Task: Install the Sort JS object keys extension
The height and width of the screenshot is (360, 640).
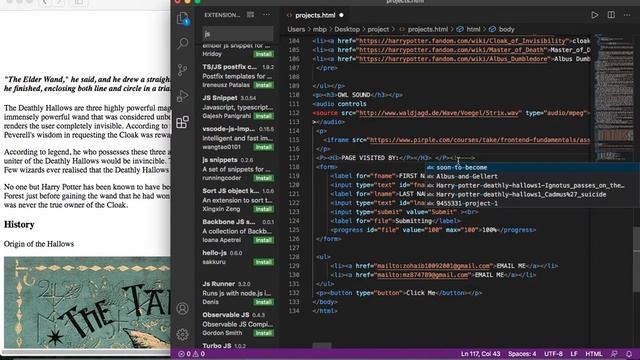Action: tap(263, 209)
